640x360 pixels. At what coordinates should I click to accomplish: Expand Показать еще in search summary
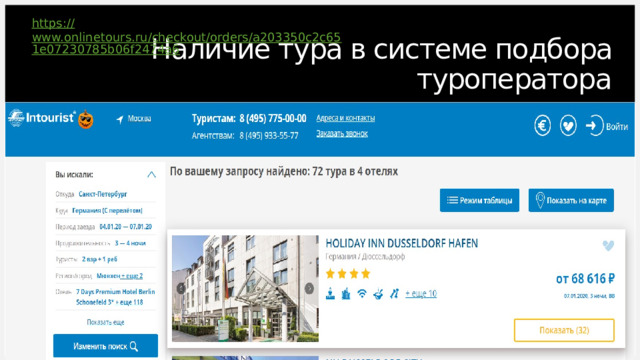click(105, 322)
